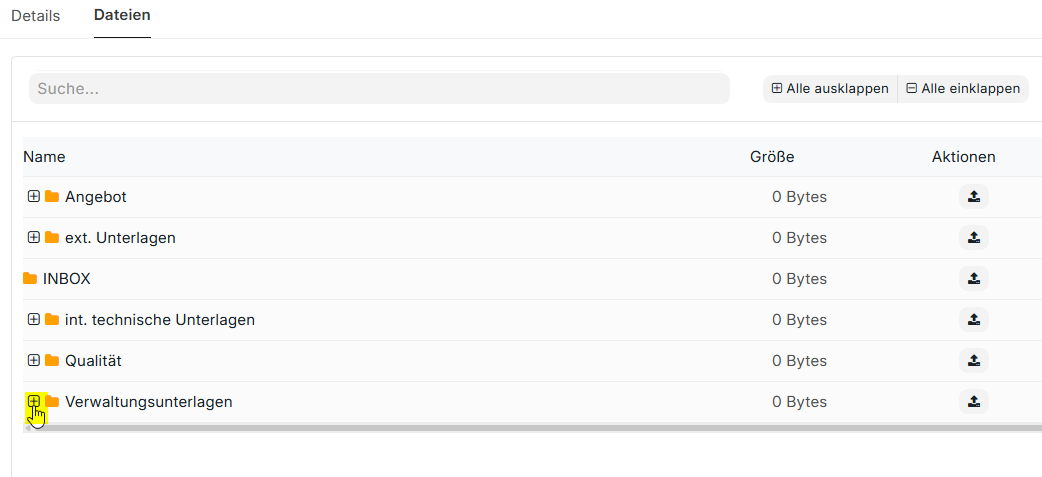Click the INBOX folder icon
The width and height of the screenshot is (1042, 477).
[x=30, y=279]
